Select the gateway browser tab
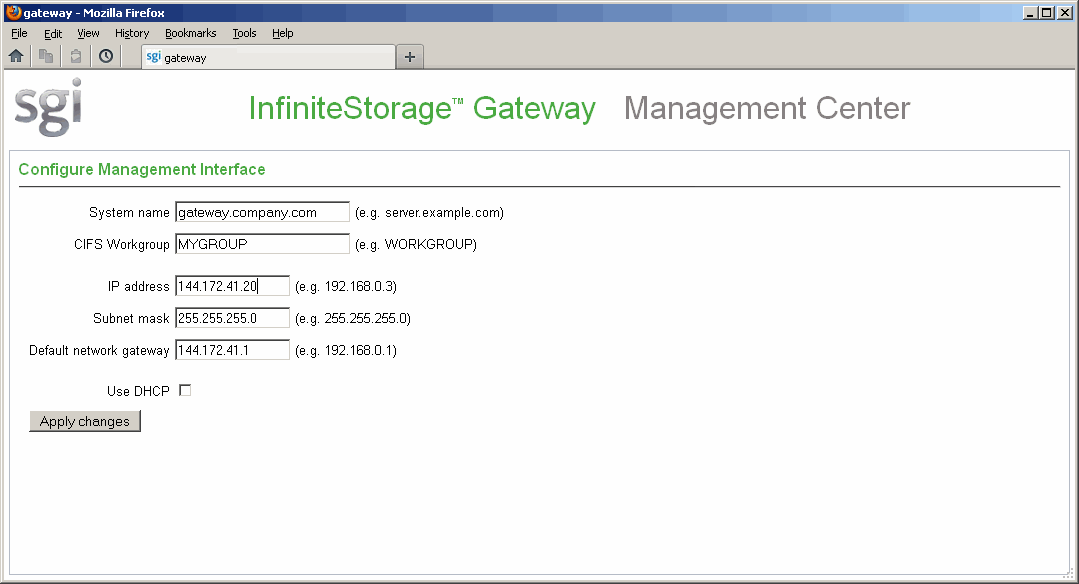 point(268,57)
